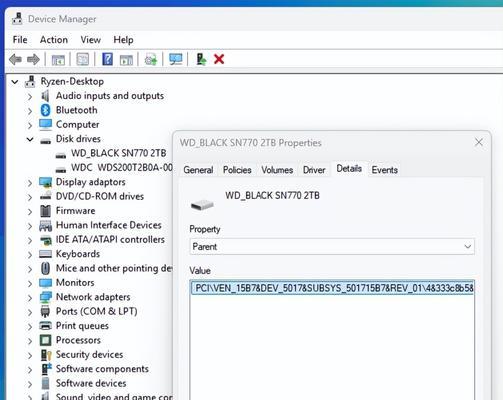
Task: Expand the Audio inputs and outputs category
Action: pyautogui.click(x=30, y=96)
